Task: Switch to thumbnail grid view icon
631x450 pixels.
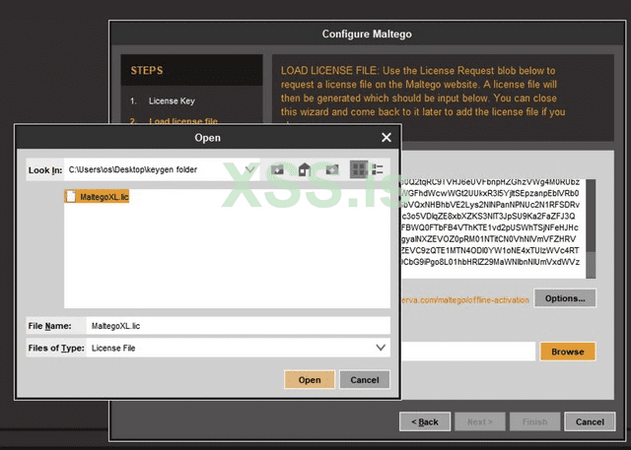Action: (359, 169)
